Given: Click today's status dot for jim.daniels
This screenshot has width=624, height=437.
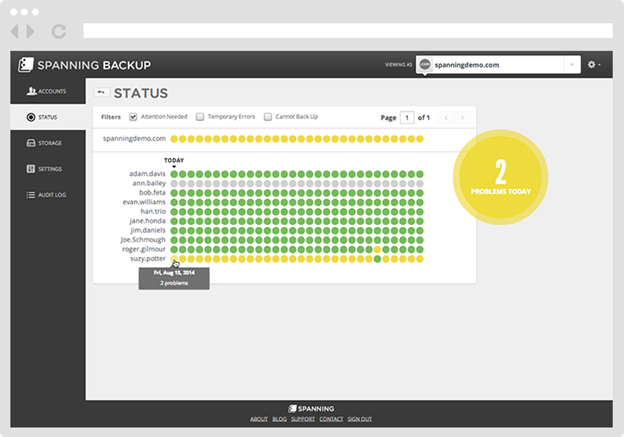Looking at the screenshot, I should pyautogui.click(x=174, y=230).
